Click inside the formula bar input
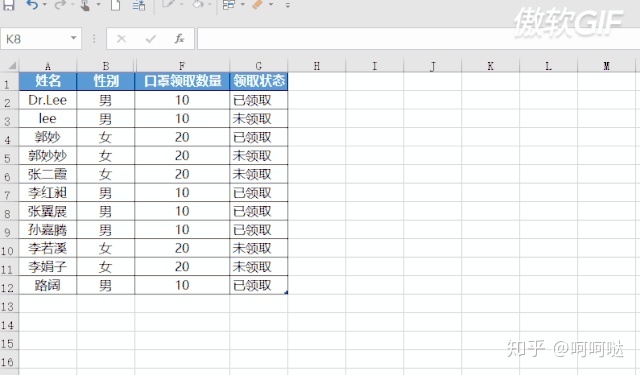Viewport: 640px width, 375px height. [418, 39]
